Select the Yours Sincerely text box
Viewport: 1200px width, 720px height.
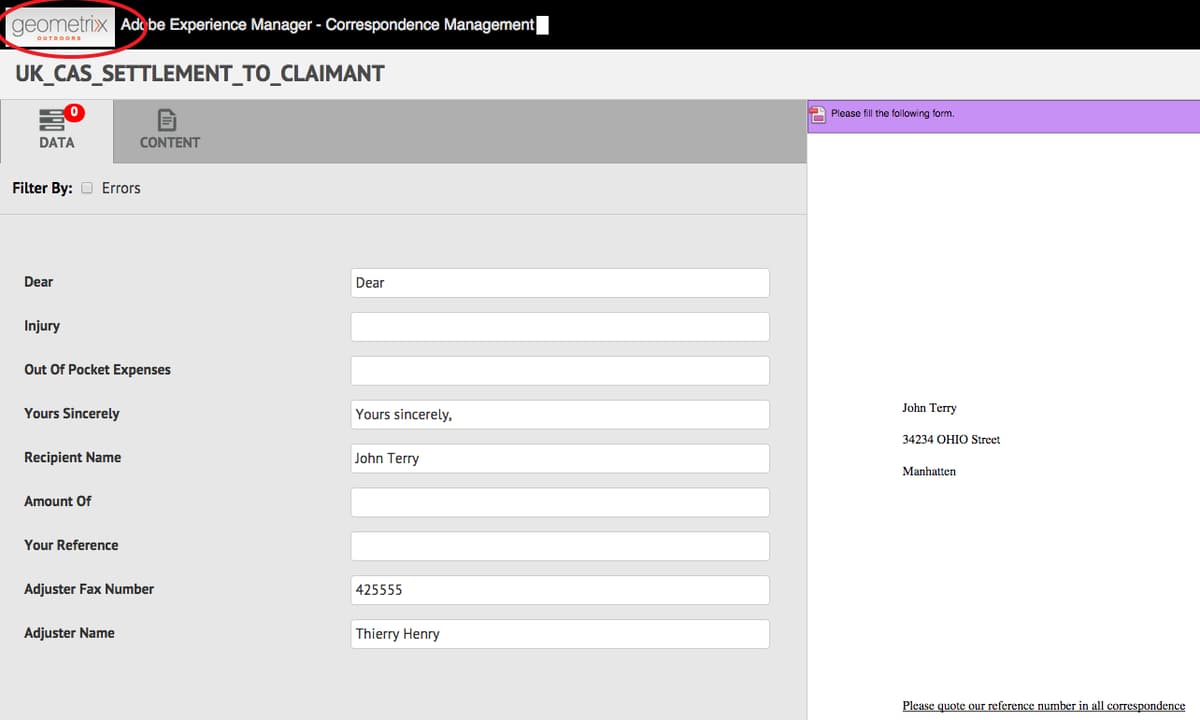pos(559,414)
